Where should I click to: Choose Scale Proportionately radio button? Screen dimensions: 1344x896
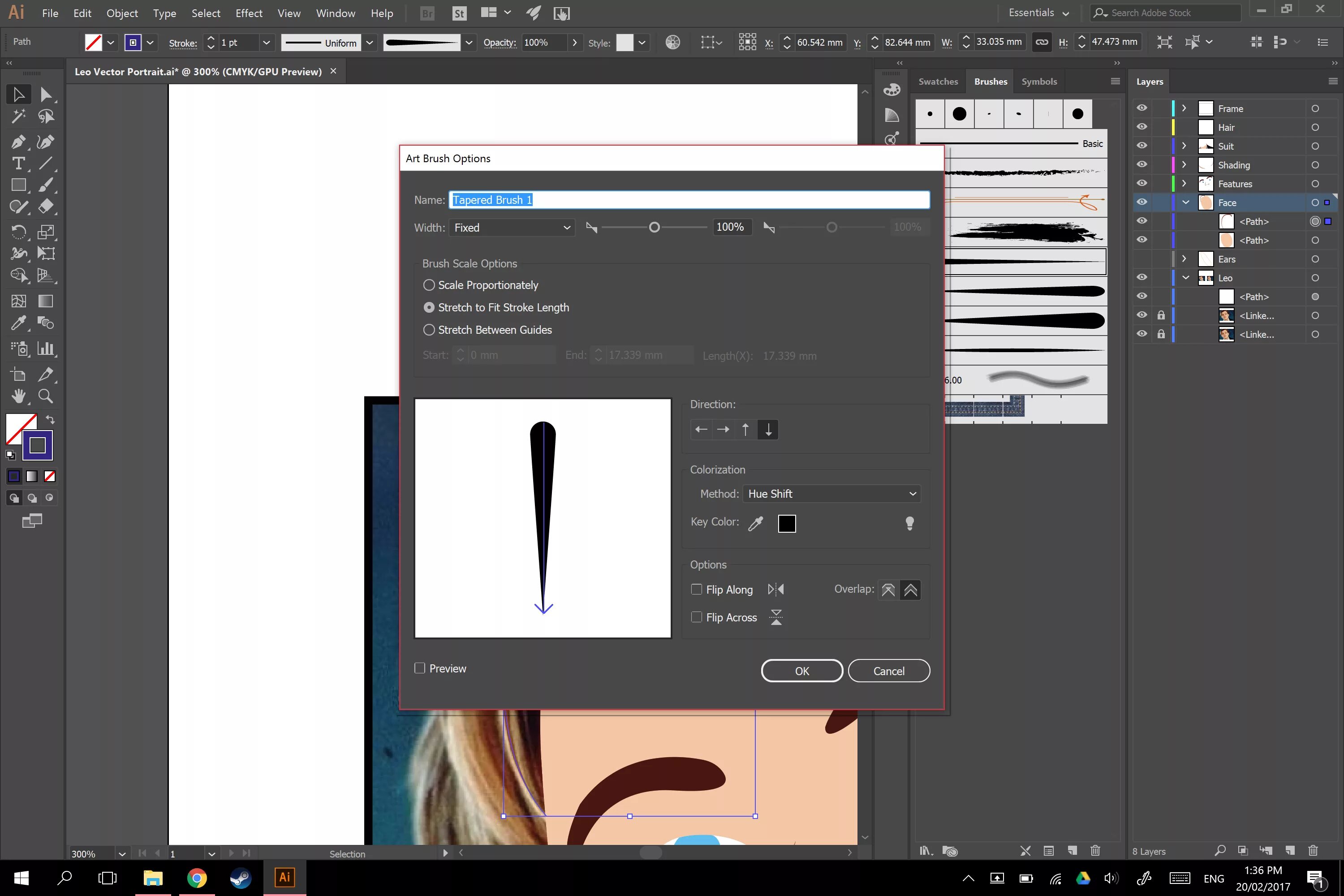[x=429, y=284]
